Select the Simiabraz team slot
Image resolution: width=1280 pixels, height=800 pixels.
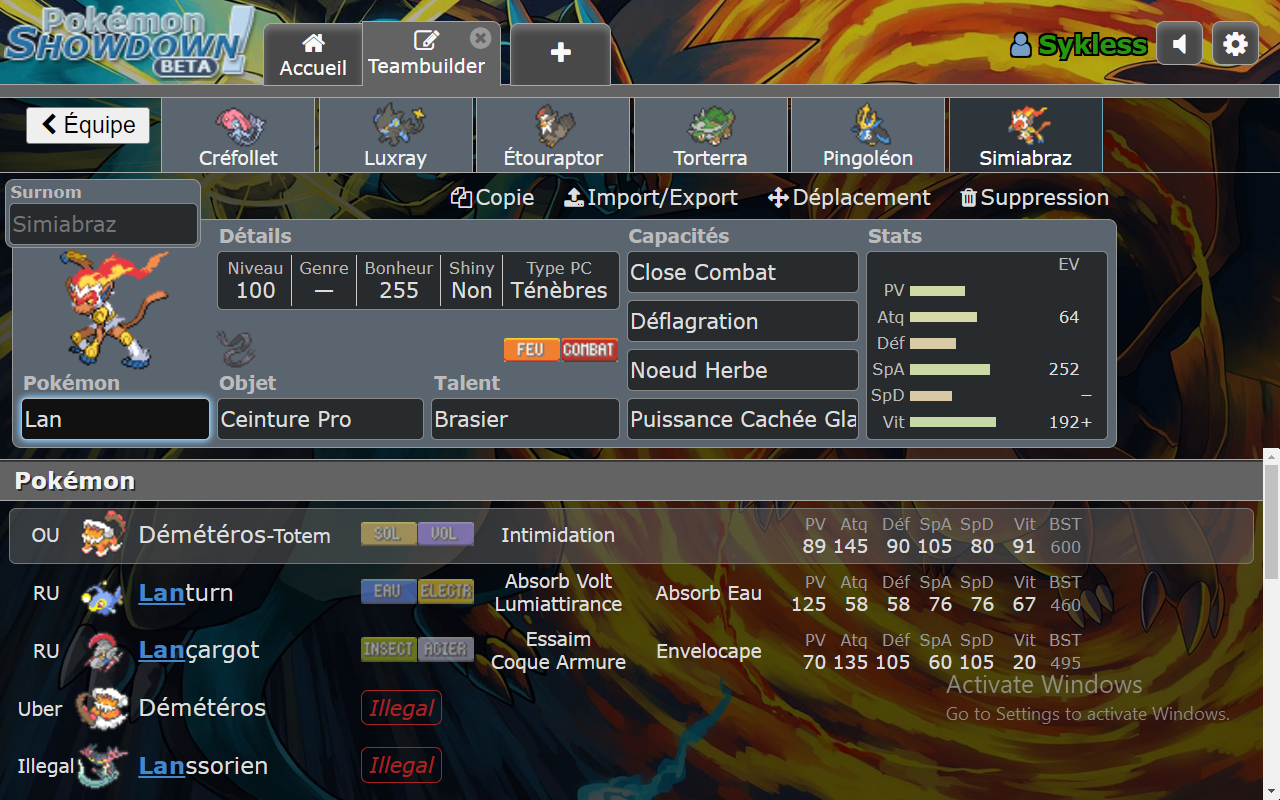pos(1025,135)
